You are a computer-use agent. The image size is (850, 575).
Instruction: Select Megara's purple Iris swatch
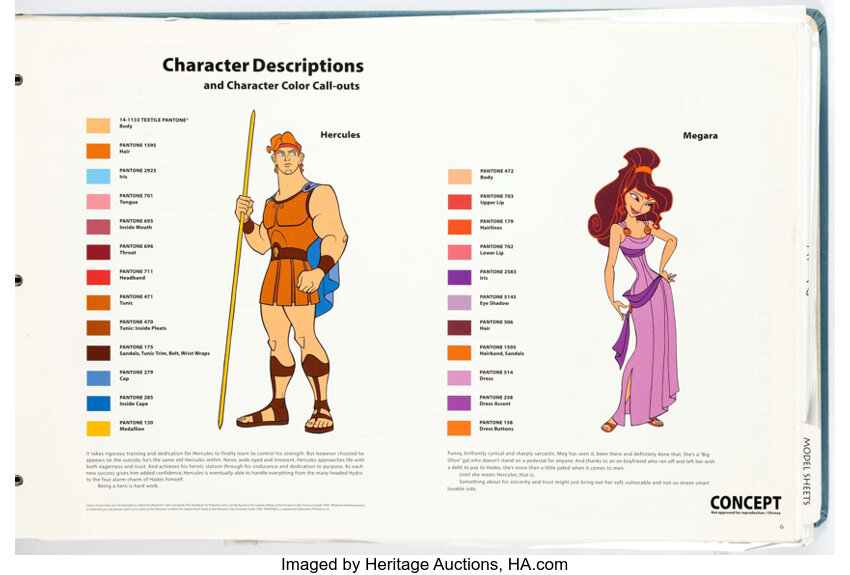tap(459, 277)
